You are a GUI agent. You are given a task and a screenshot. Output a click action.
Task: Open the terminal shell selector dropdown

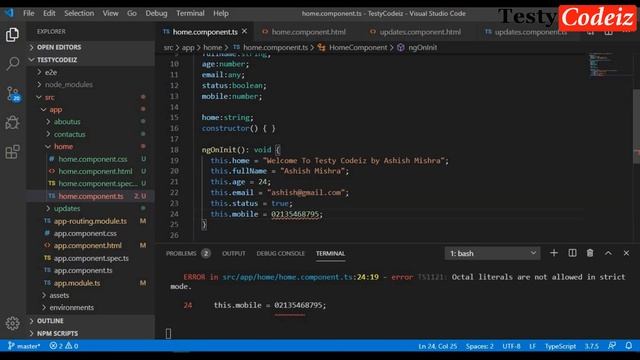point(492,253)
